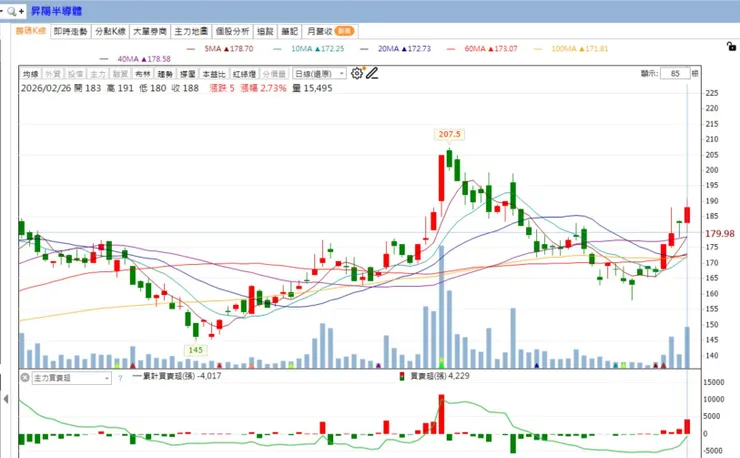Close the 主力買賣超 indicator panel
740x458 pixels.
coord(25,378)
